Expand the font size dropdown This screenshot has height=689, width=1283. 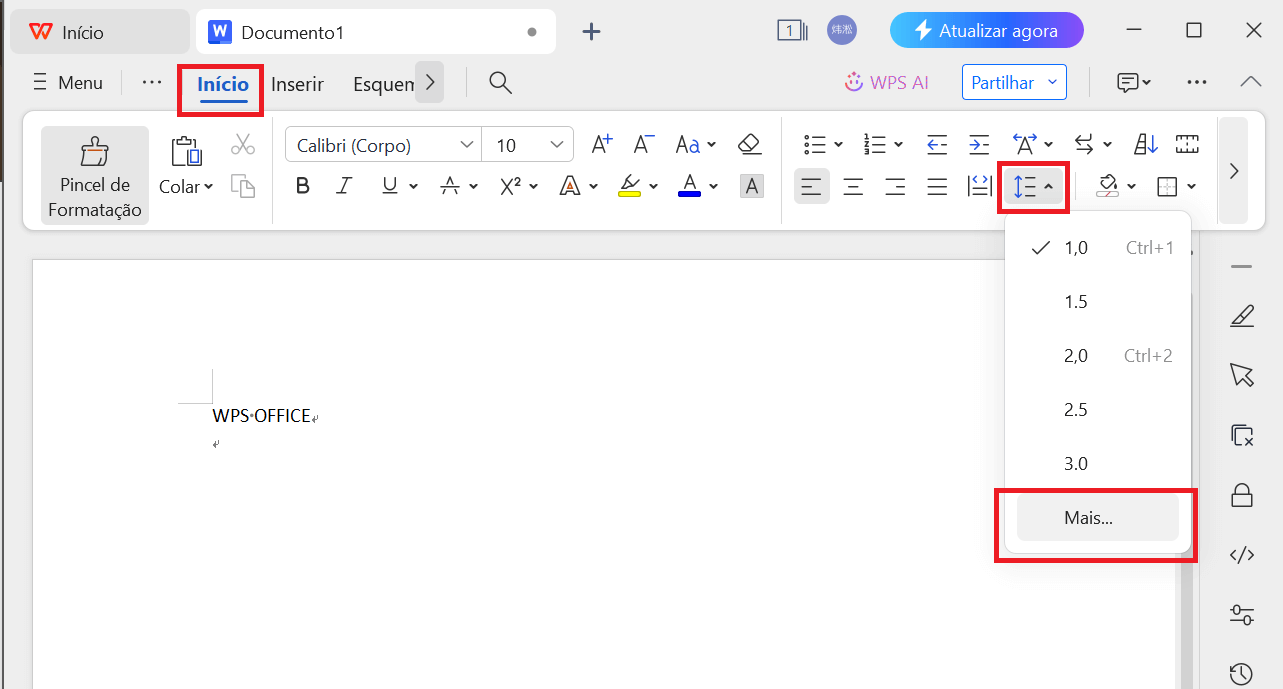click(x=556, y=144)
